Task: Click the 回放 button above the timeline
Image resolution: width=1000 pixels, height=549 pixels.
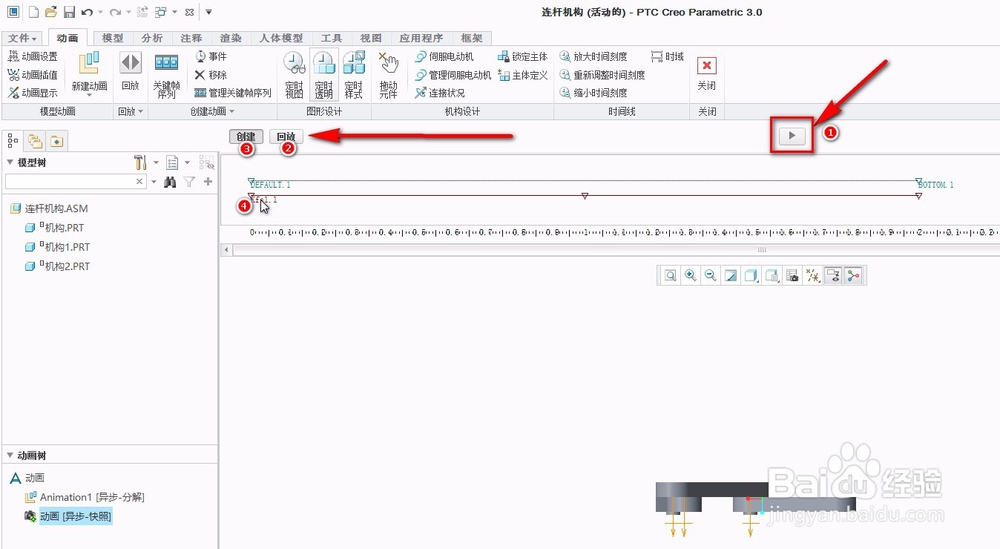Action: point(286,136)
